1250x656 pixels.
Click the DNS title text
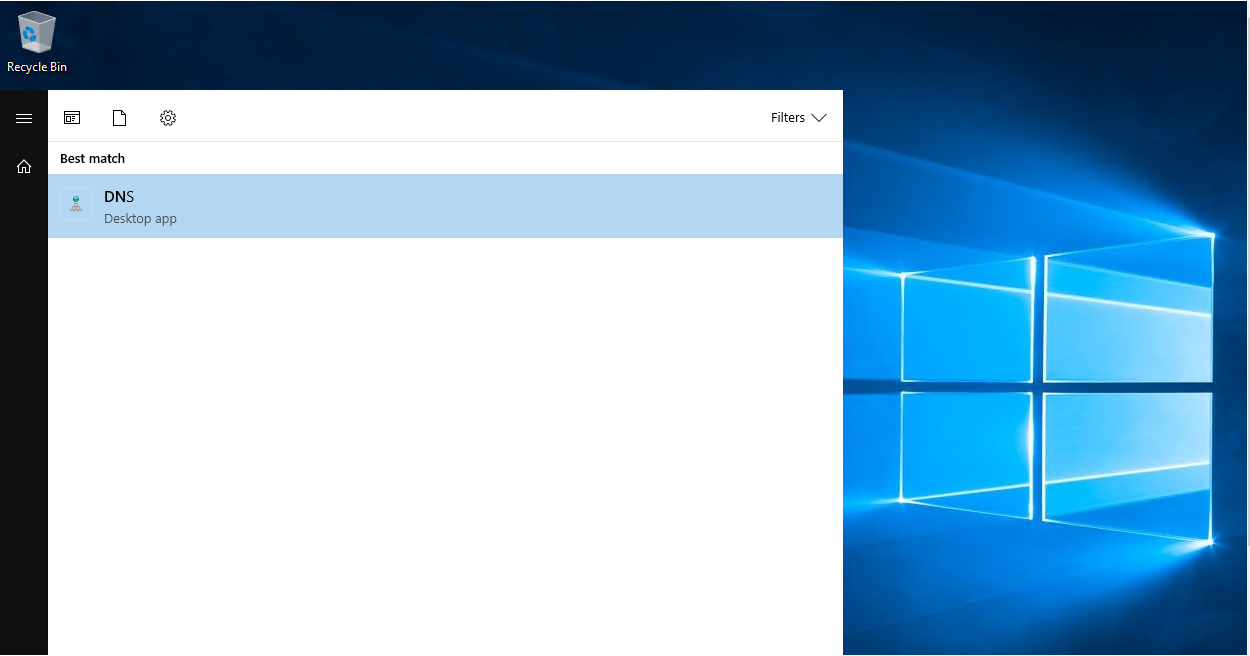click(x=119, y=197)
